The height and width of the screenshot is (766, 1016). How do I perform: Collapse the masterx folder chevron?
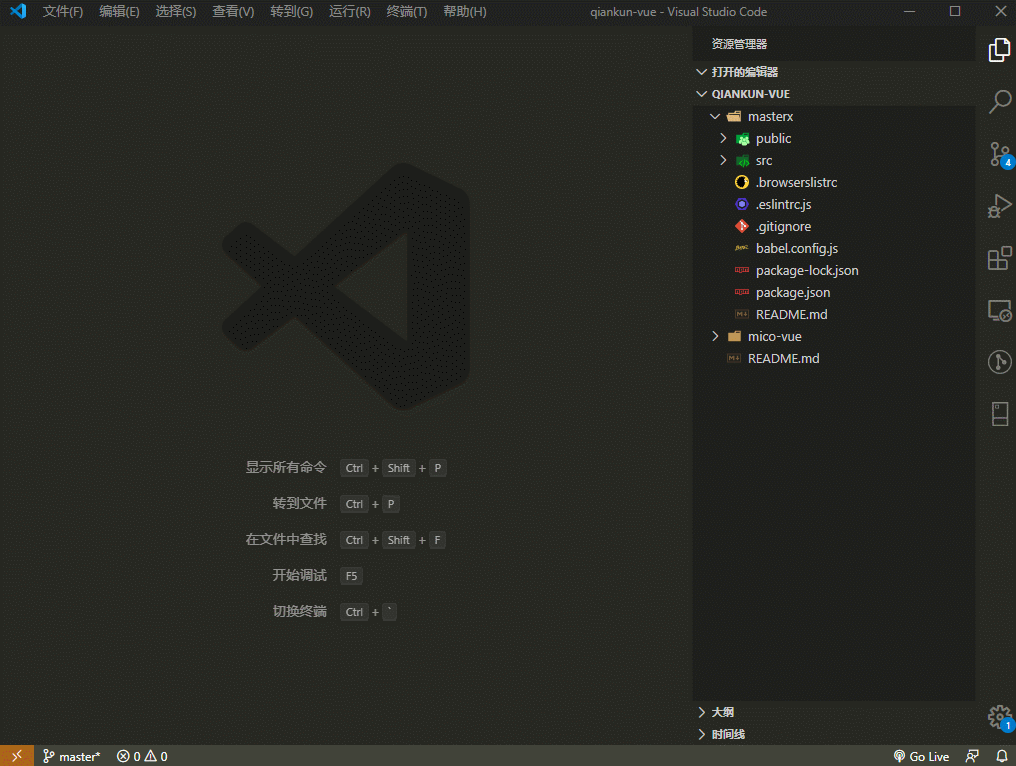715,117
